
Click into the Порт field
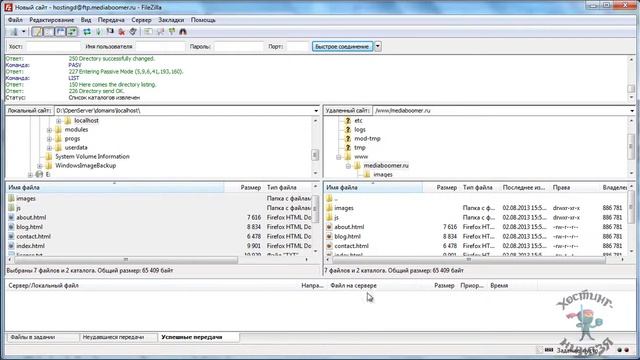298,47
